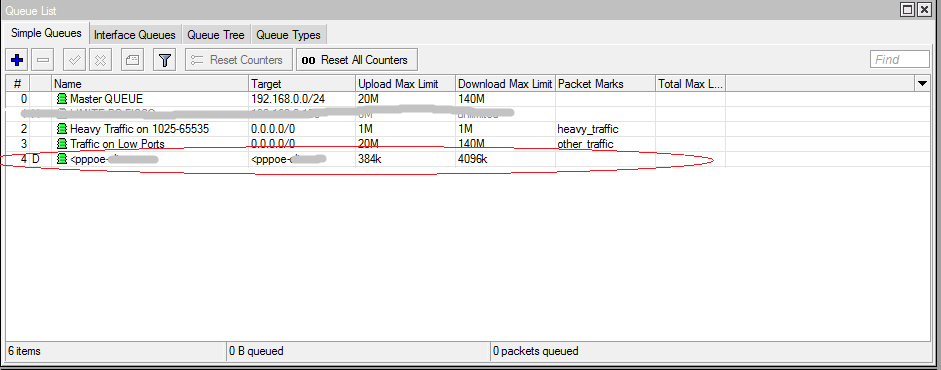Click the Reset Counters button
The image size is (941, 370).
point(238,60)
